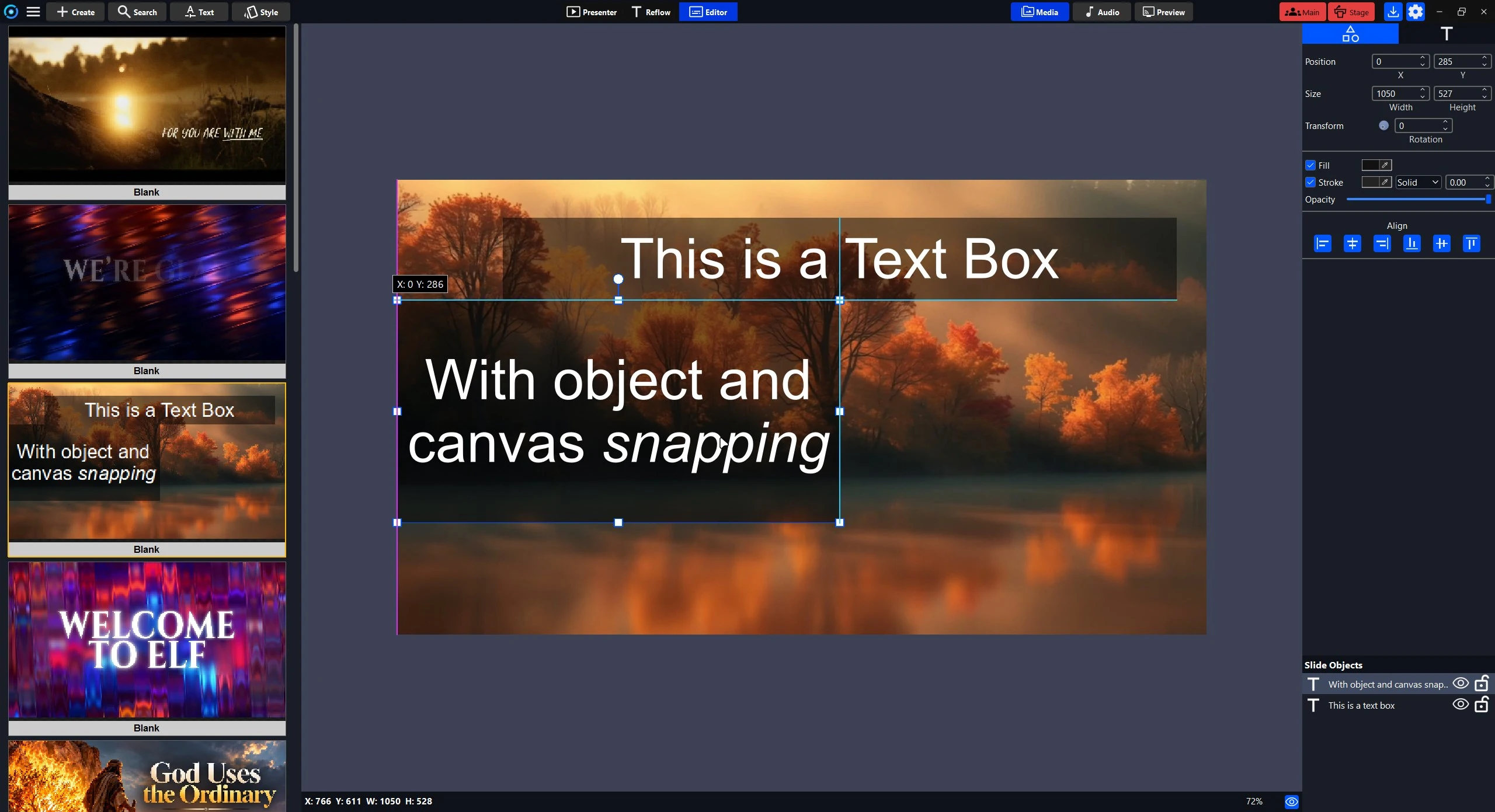
Task: Lock the 'This is a text box' object
Action: [x=1482, y=705]
